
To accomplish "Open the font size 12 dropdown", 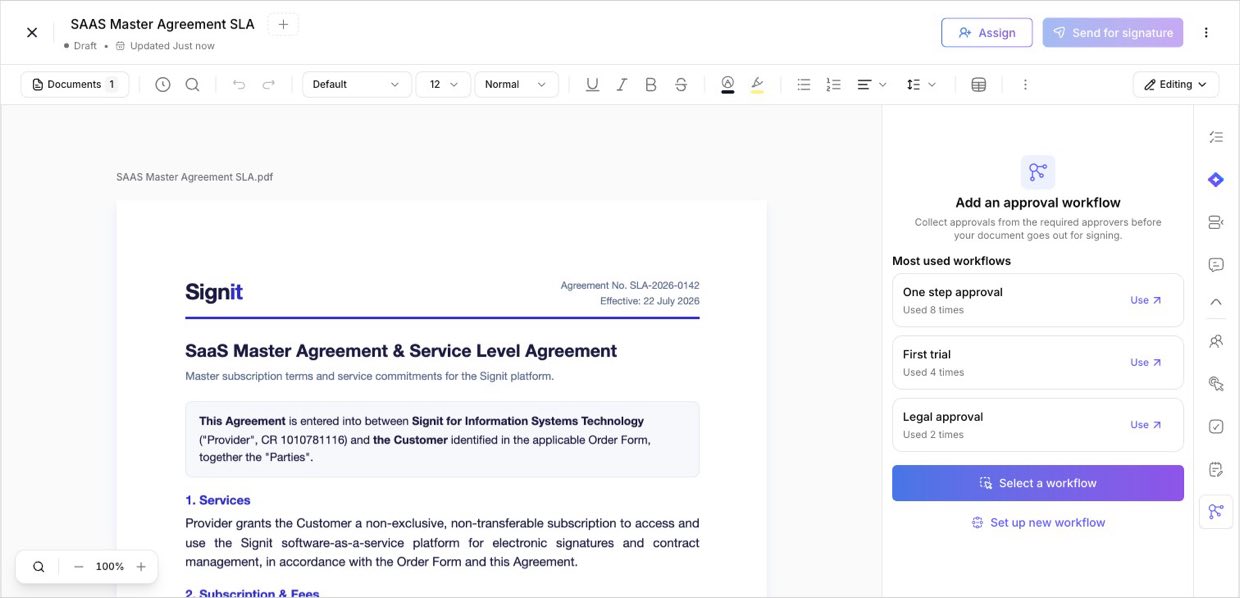I will (443, 85).
